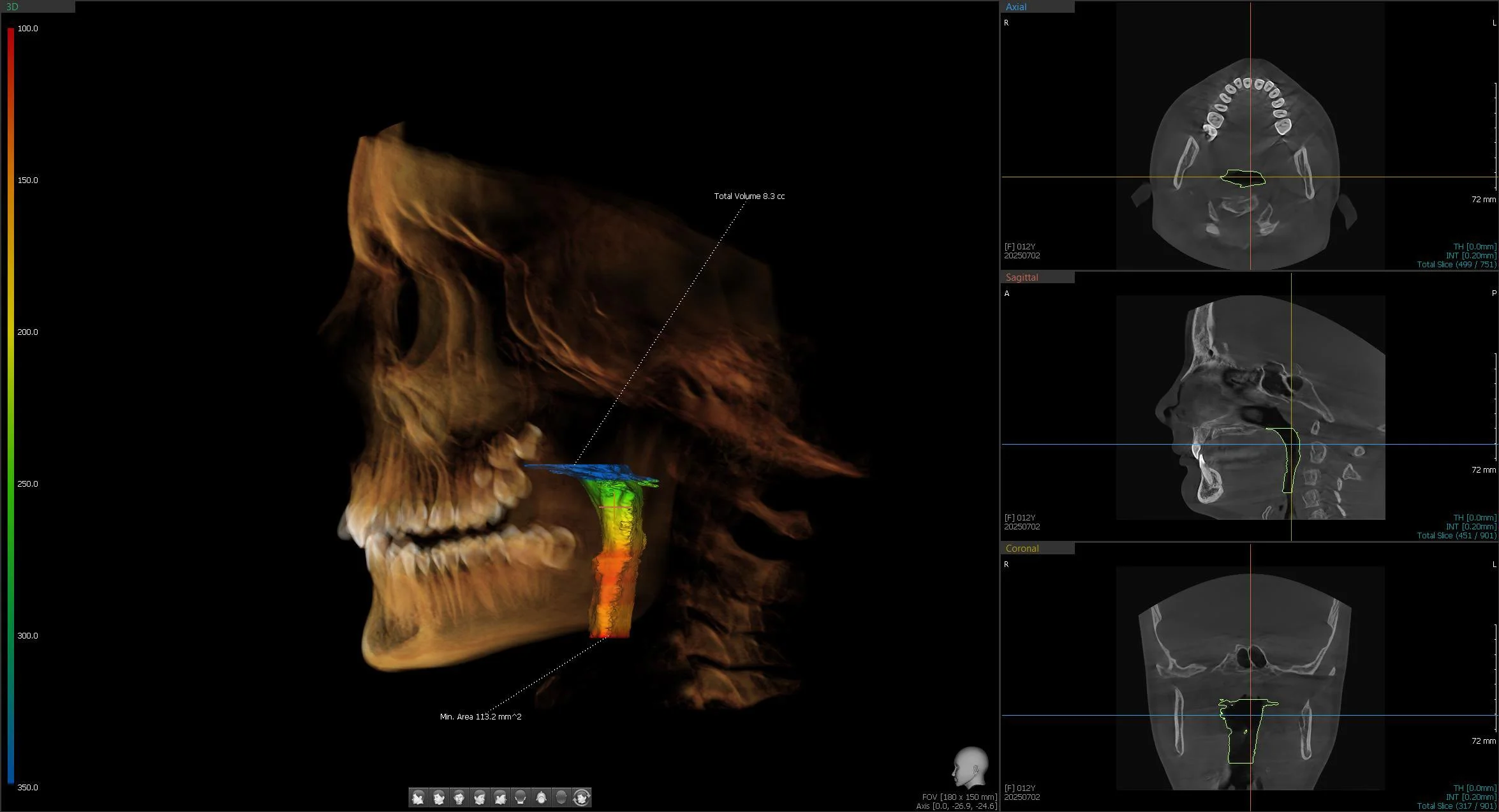Select the Axial pane label
Screen dimensions: 1499x812
point(1016,7)
